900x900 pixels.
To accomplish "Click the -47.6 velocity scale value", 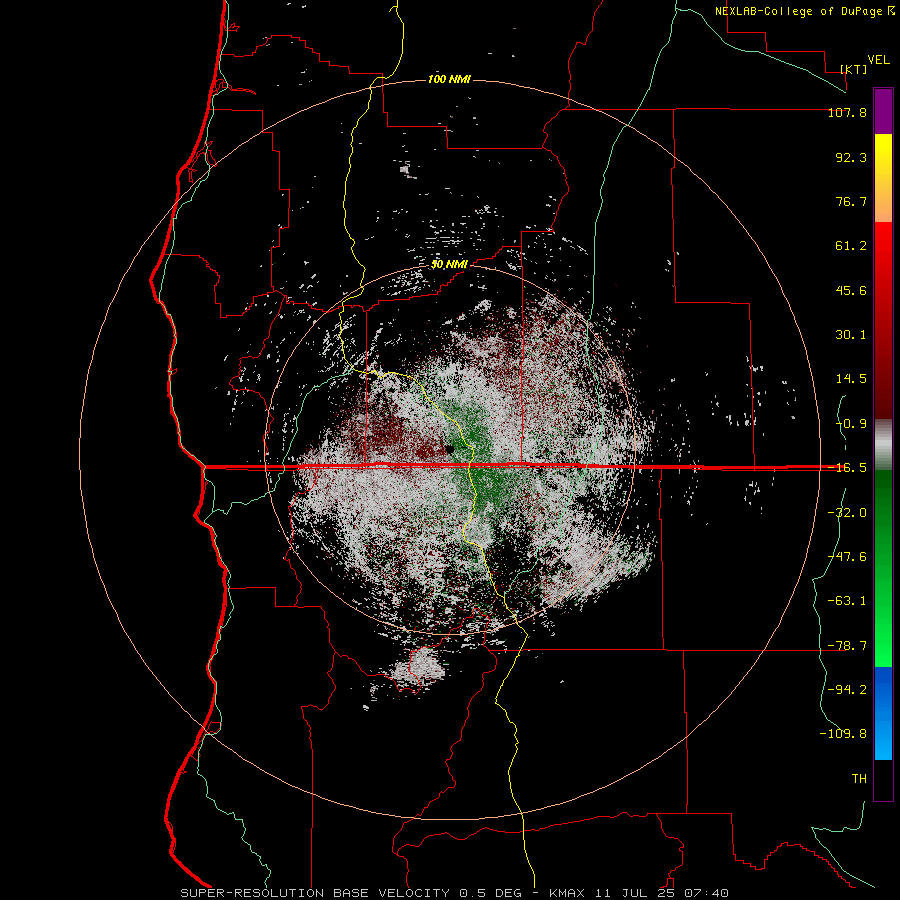I will [x=847, y=557].
